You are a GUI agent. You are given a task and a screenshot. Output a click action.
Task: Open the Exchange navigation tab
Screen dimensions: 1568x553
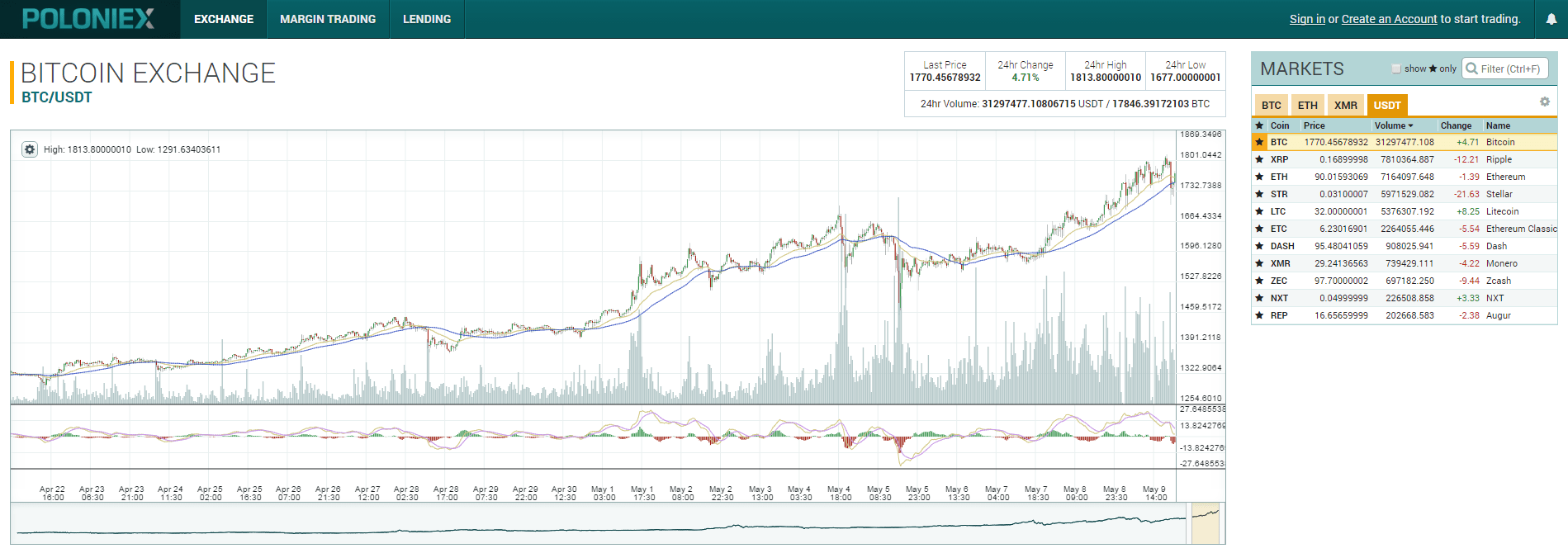[224, 19]
